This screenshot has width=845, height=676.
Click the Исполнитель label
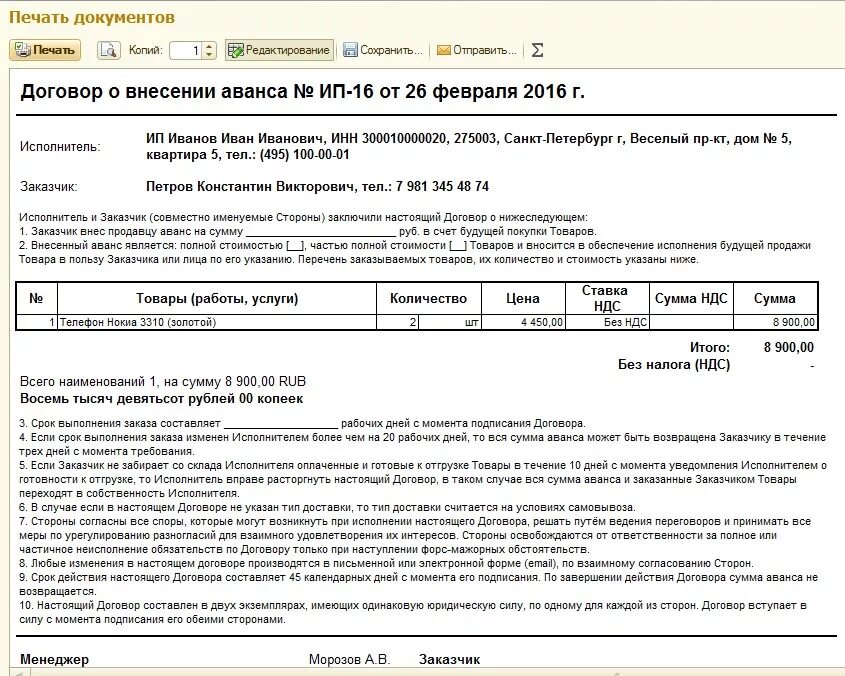60,147
